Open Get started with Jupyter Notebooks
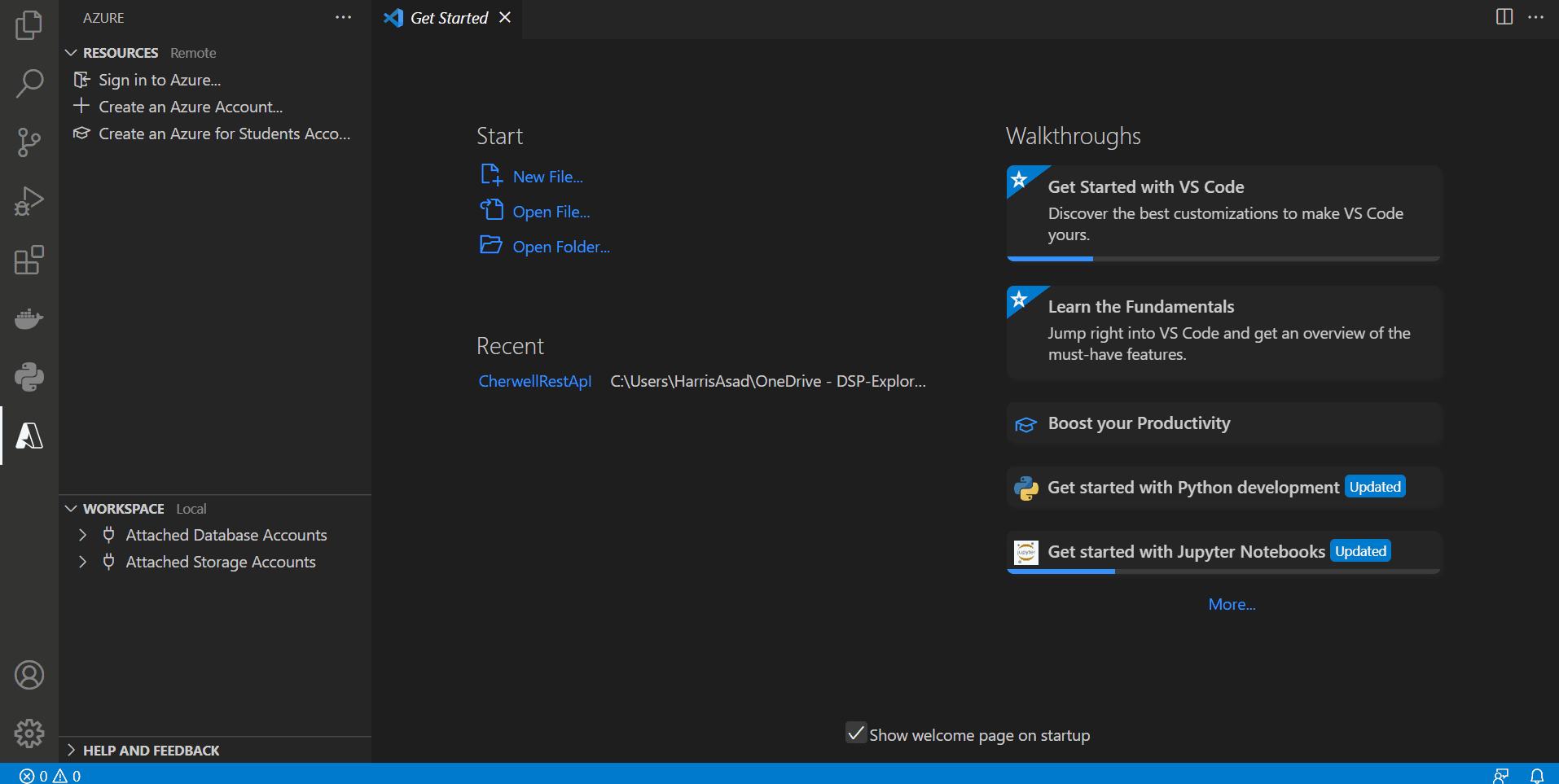The image size is (1559, 784). click(1224, 552)
